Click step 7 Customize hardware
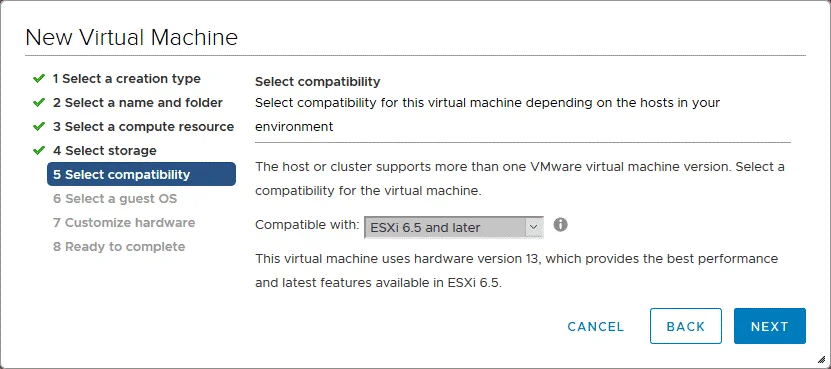Viewport: 831px width, 369px height. click(x=124, y=223)
